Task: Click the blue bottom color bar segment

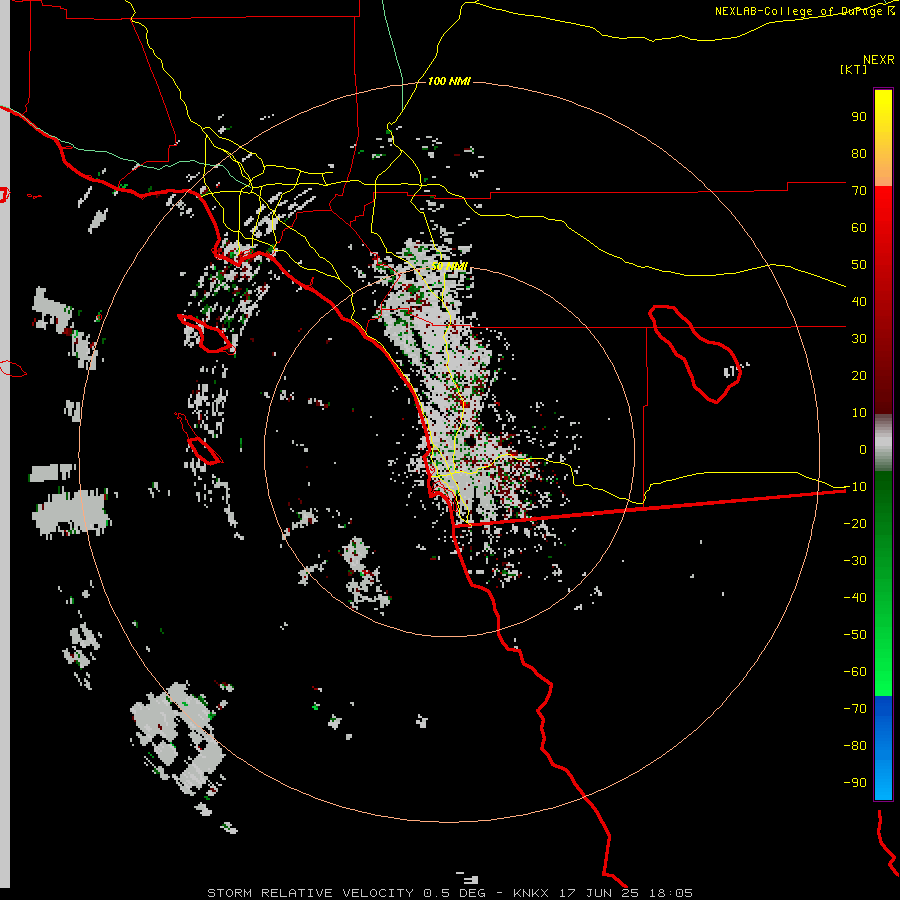Action: [x=883, y=748]
